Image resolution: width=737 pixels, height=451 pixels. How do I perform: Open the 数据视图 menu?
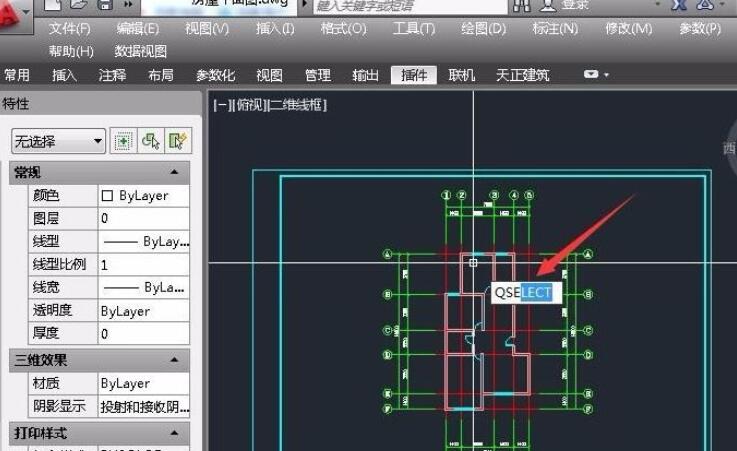[x=141, y=51]
